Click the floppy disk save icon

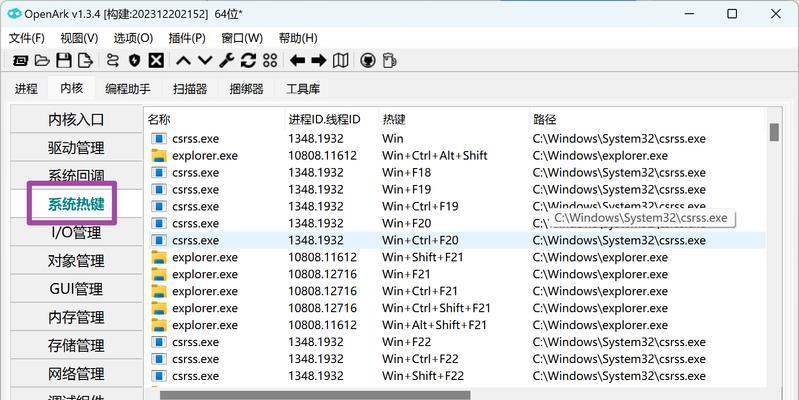[64, 61]
